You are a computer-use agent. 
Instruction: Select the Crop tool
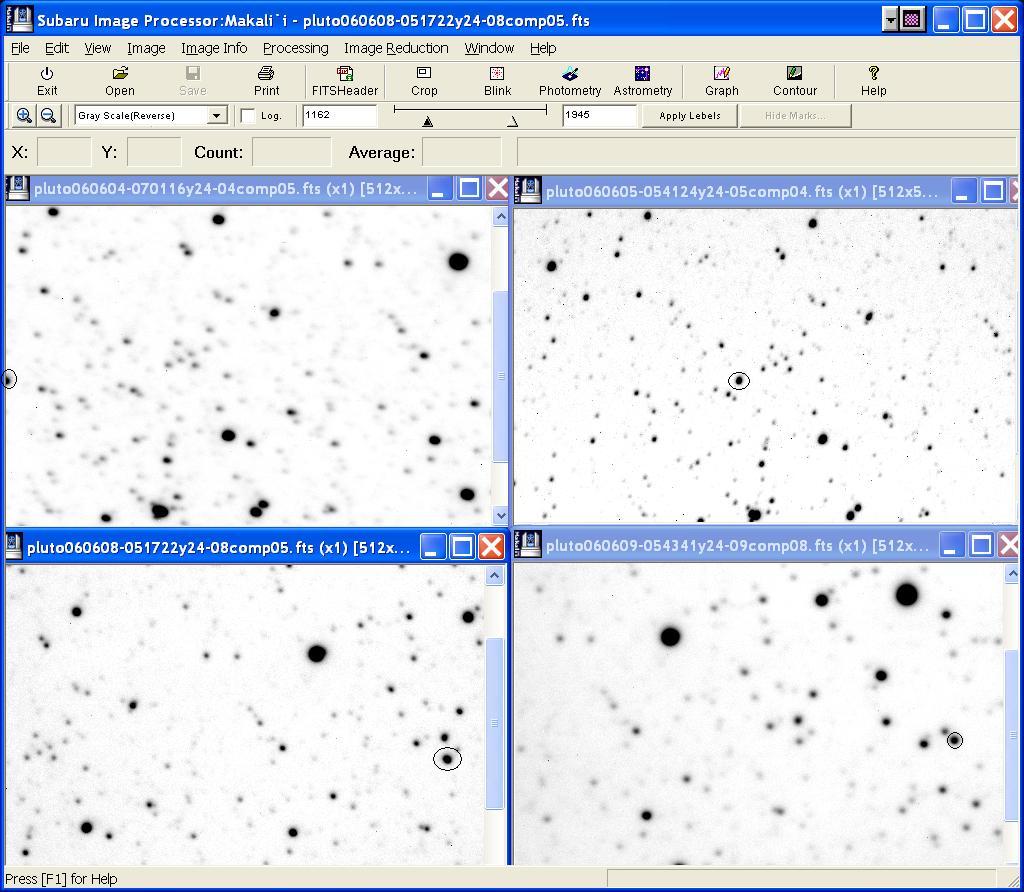pos(424,80)
